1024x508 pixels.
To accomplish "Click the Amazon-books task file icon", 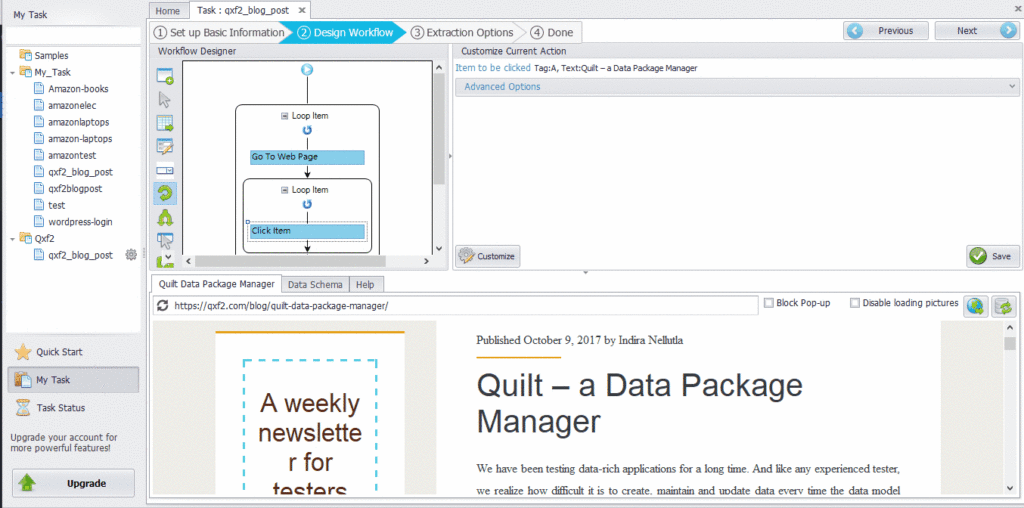I will point(39,89).
